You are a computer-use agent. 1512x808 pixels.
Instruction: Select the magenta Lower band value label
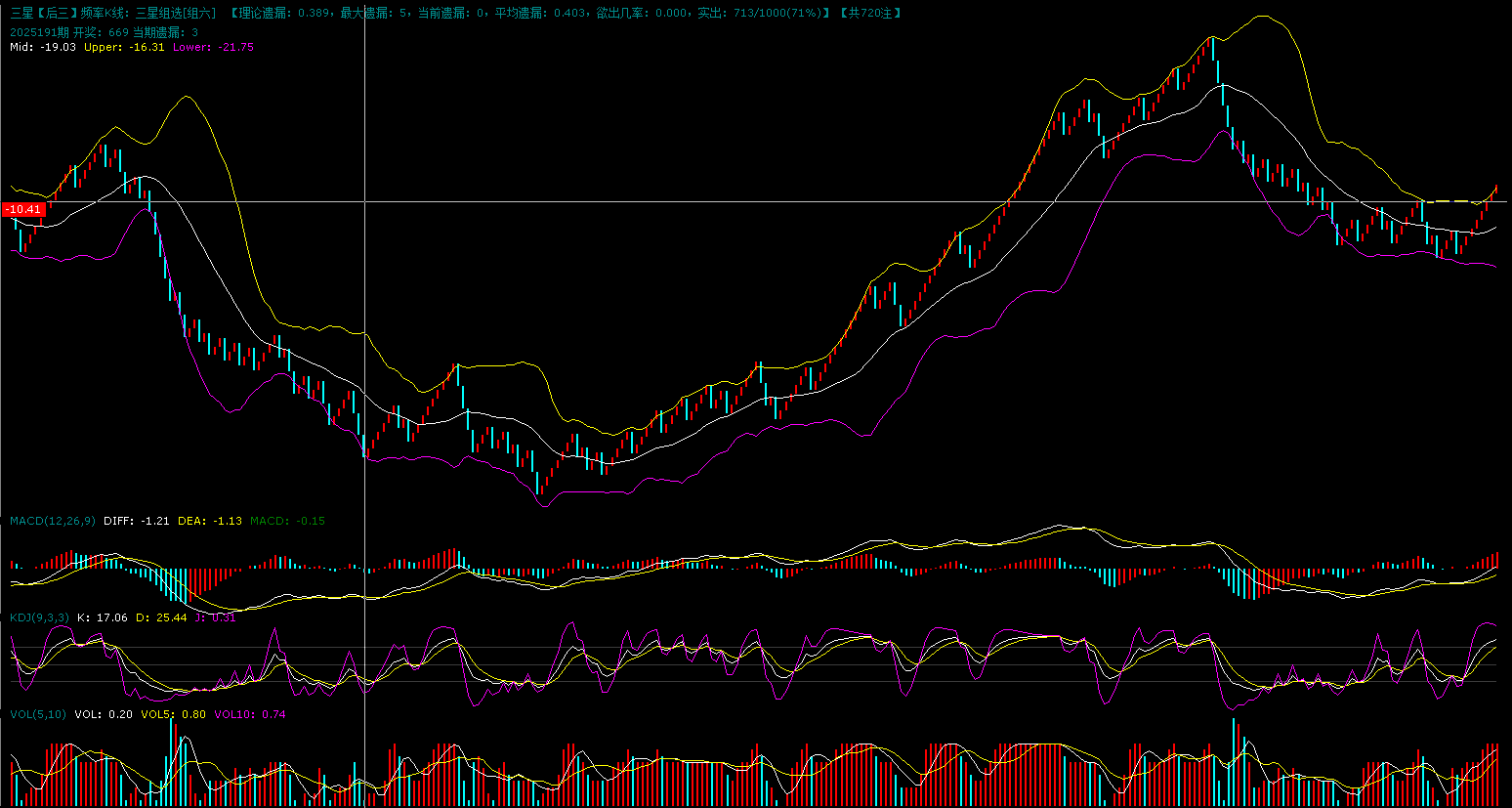point(213,47)
